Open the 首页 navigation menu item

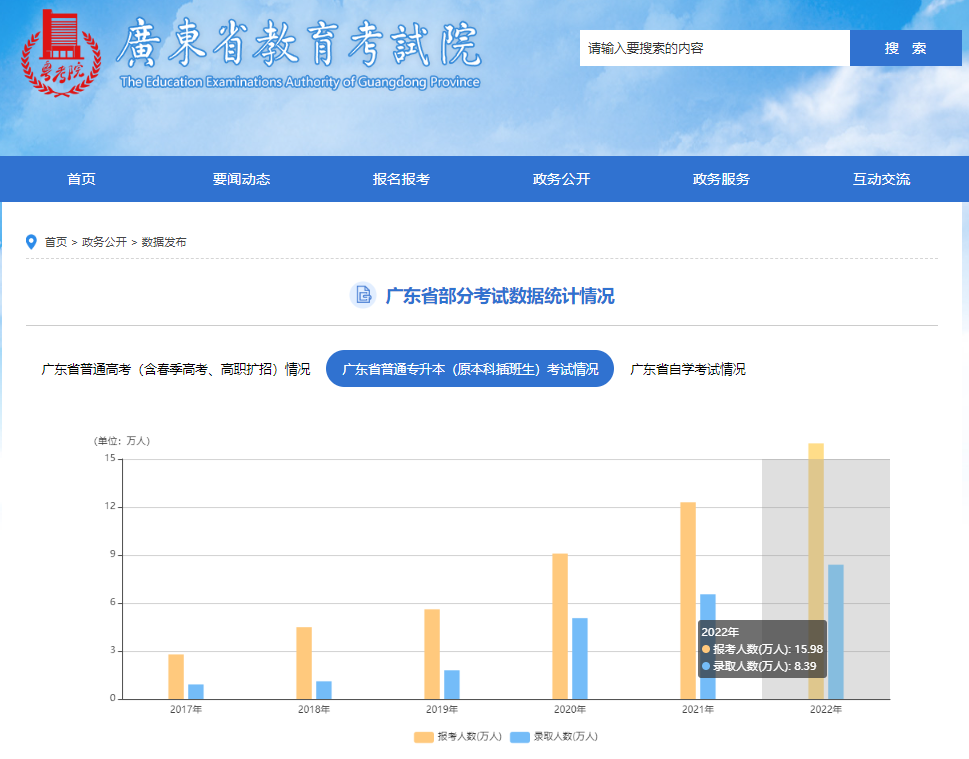coord(82,179)
